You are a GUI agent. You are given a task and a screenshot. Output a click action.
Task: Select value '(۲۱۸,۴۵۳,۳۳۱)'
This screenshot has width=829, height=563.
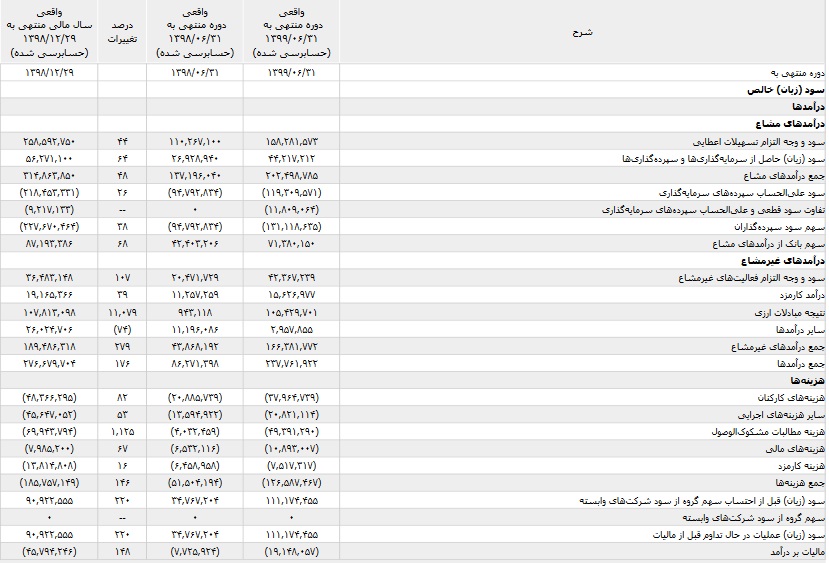tap(49, 192)
